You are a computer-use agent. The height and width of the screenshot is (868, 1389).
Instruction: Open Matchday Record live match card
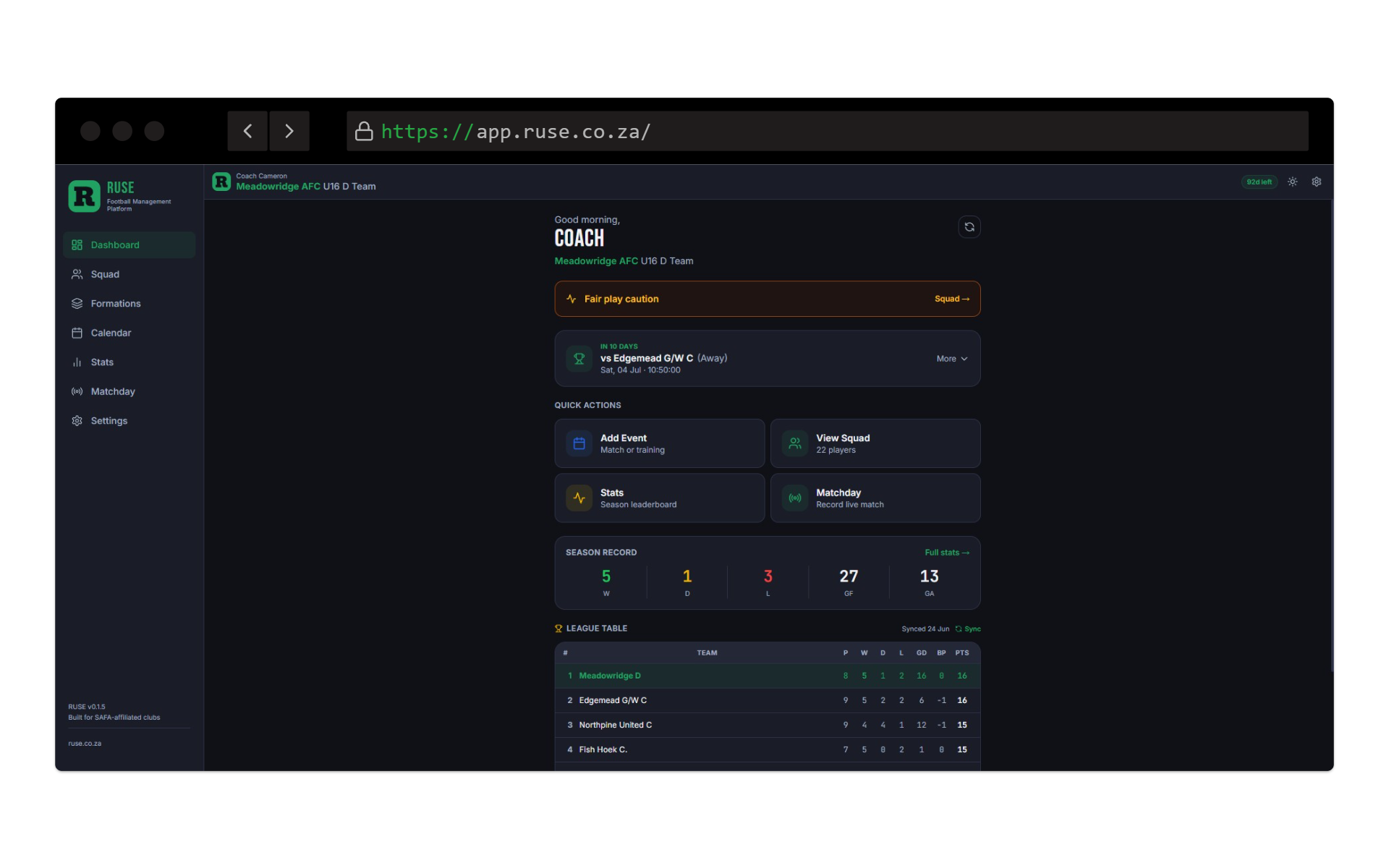coord(875,498)
